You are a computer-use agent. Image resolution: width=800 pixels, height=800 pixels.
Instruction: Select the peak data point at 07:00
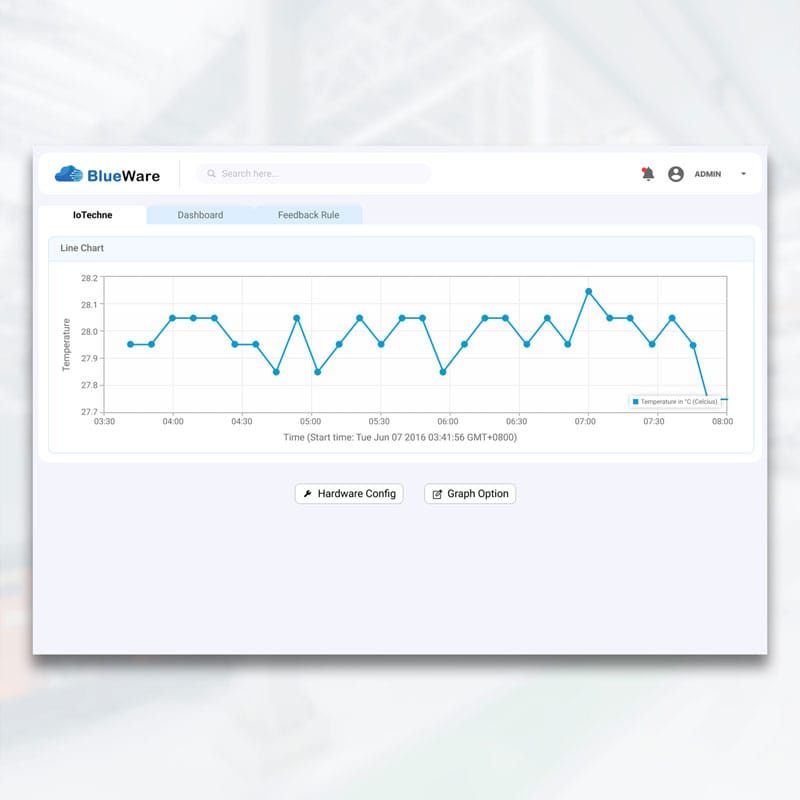pyautogui.click(x=589, y=291)
